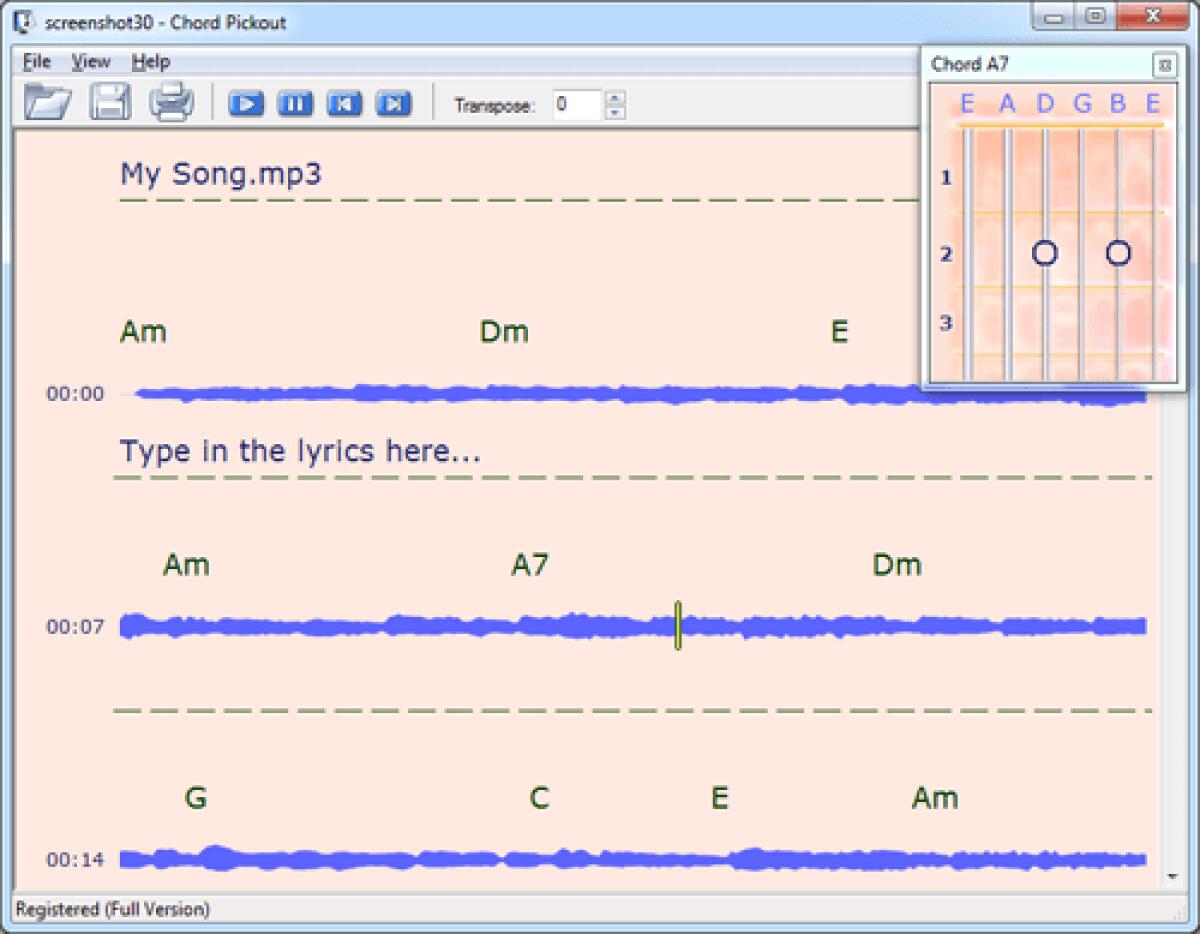
Task: Skip back to song start
Action: pyautogui.click(x=345, y=103)
